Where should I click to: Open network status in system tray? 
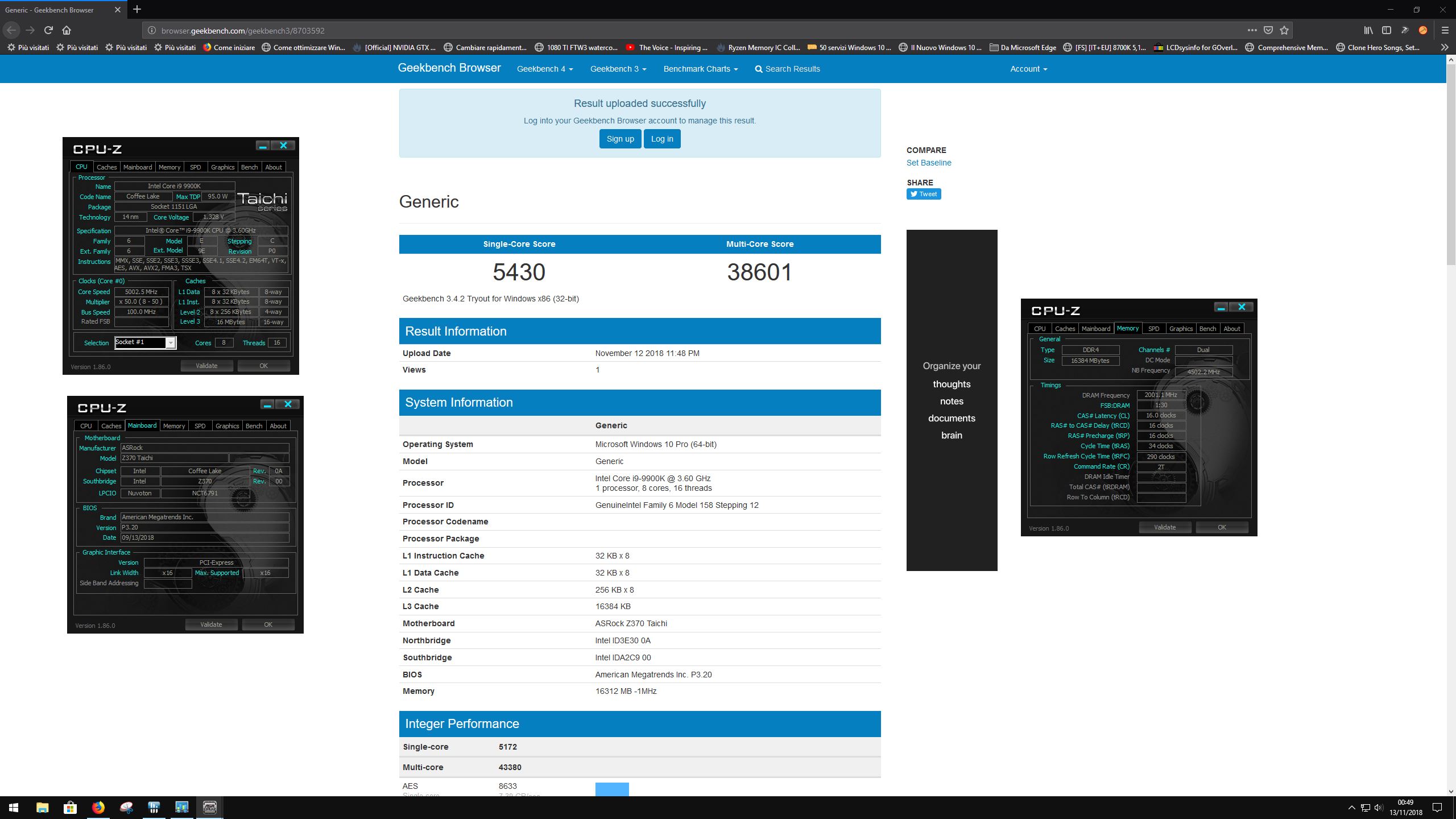(x=1365, y=808)
